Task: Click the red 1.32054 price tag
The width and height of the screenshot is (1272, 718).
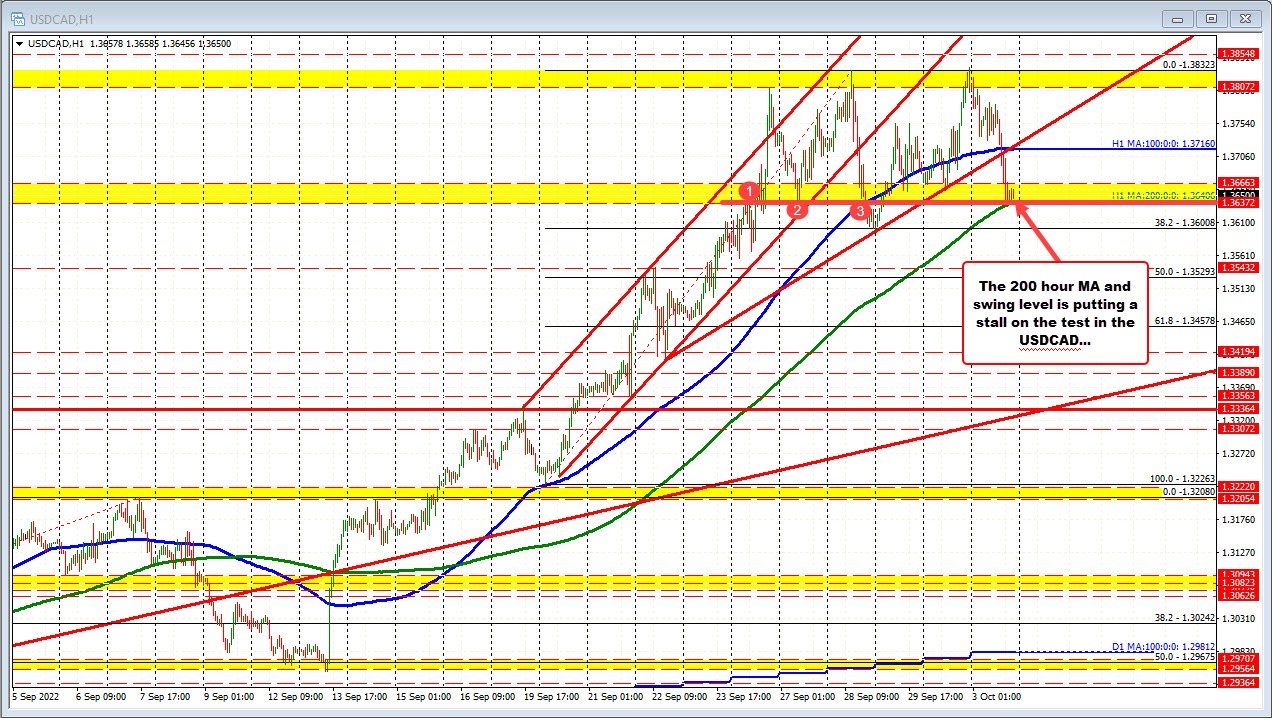Action: (x=1239, y=498)
